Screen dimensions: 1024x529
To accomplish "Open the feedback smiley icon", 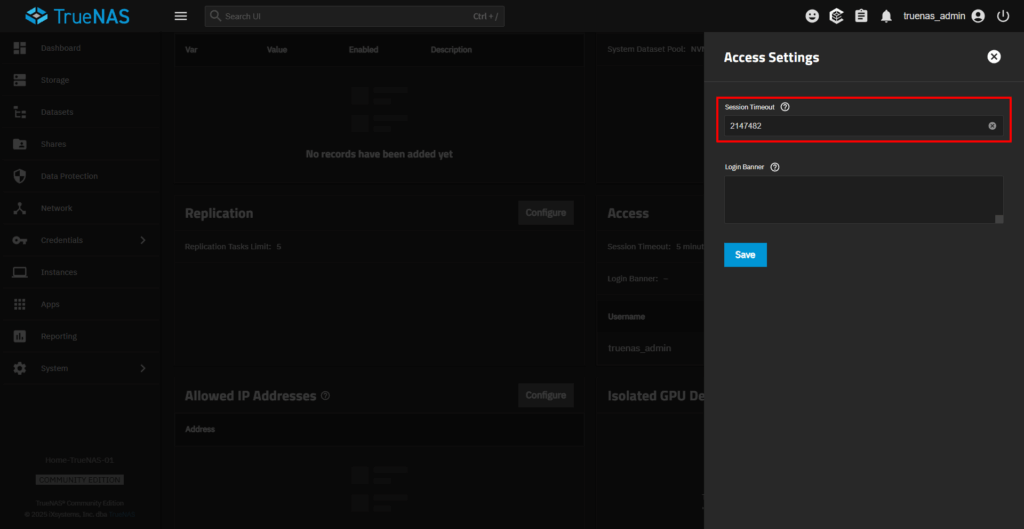I will [x=812, y=16].
